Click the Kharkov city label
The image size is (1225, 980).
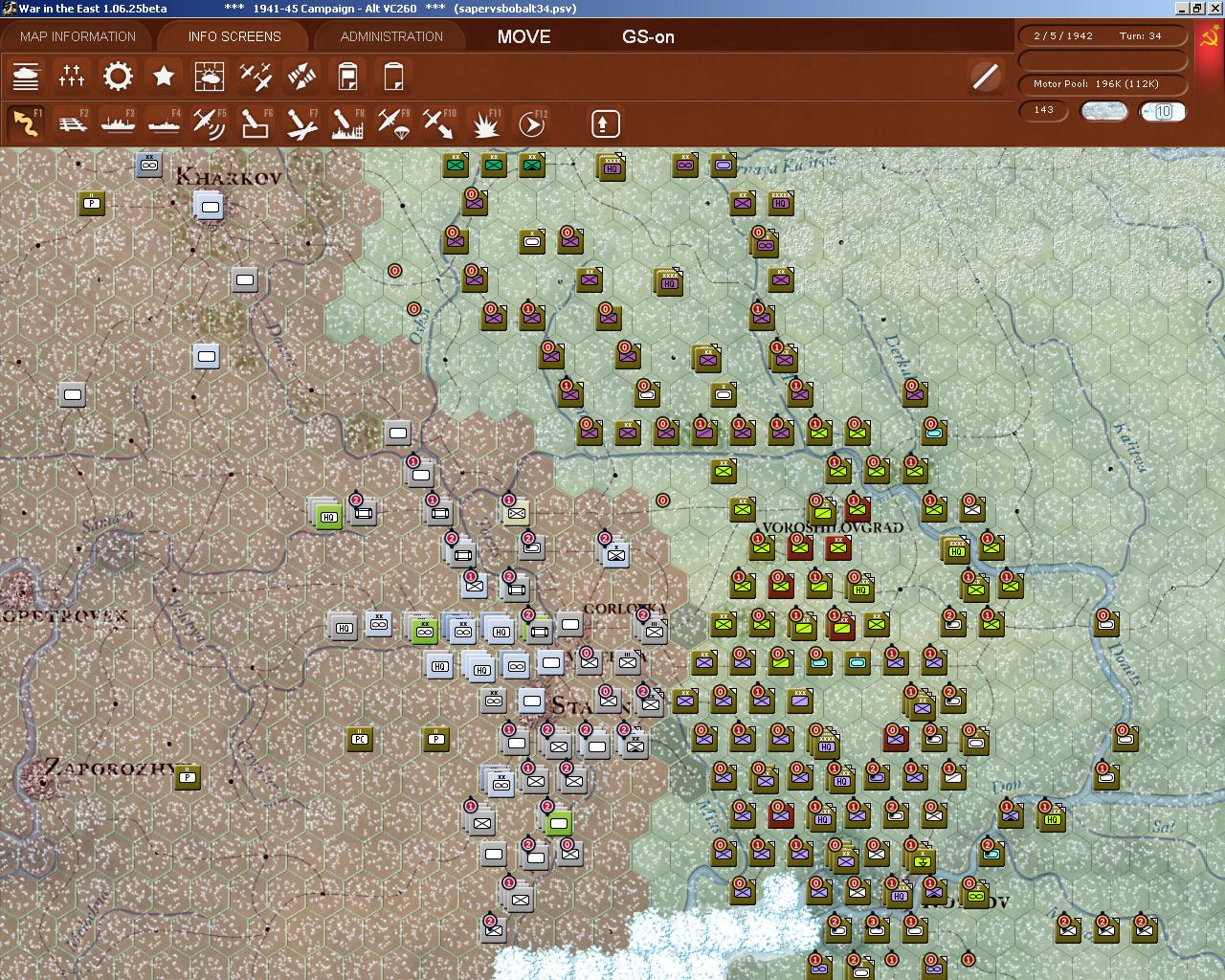point(229,177)
